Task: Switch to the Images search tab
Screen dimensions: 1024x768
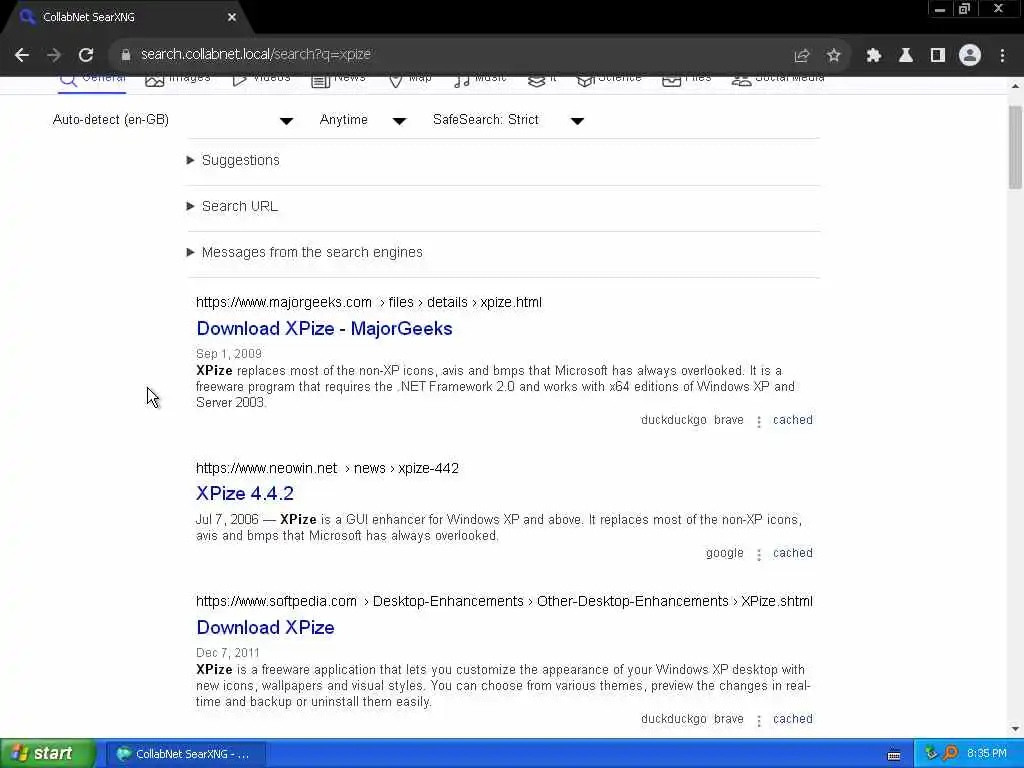Action: coord(178,80)
